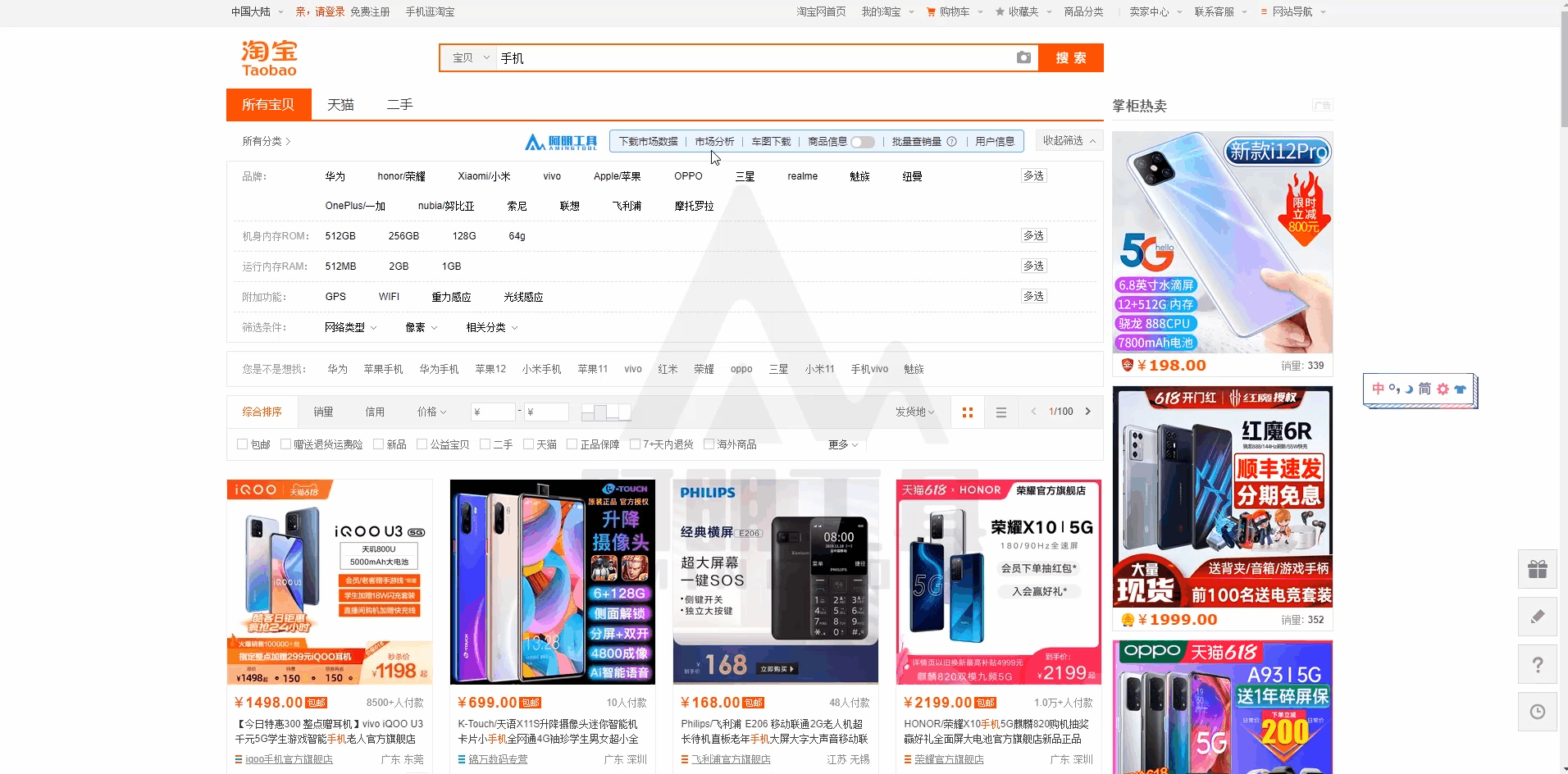This screenshot has height=774, width=1568.
Task: Check the 海外商品 checkbox
Action: (x=709, y=444)
